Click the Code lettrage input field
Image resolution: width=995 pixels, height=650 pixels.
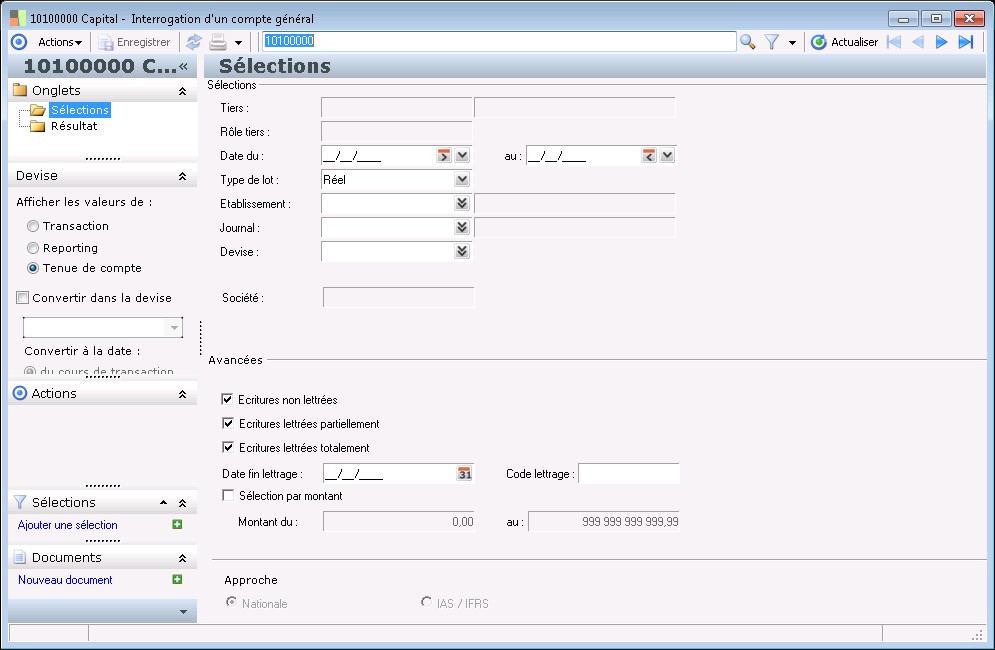pos(629,474)
